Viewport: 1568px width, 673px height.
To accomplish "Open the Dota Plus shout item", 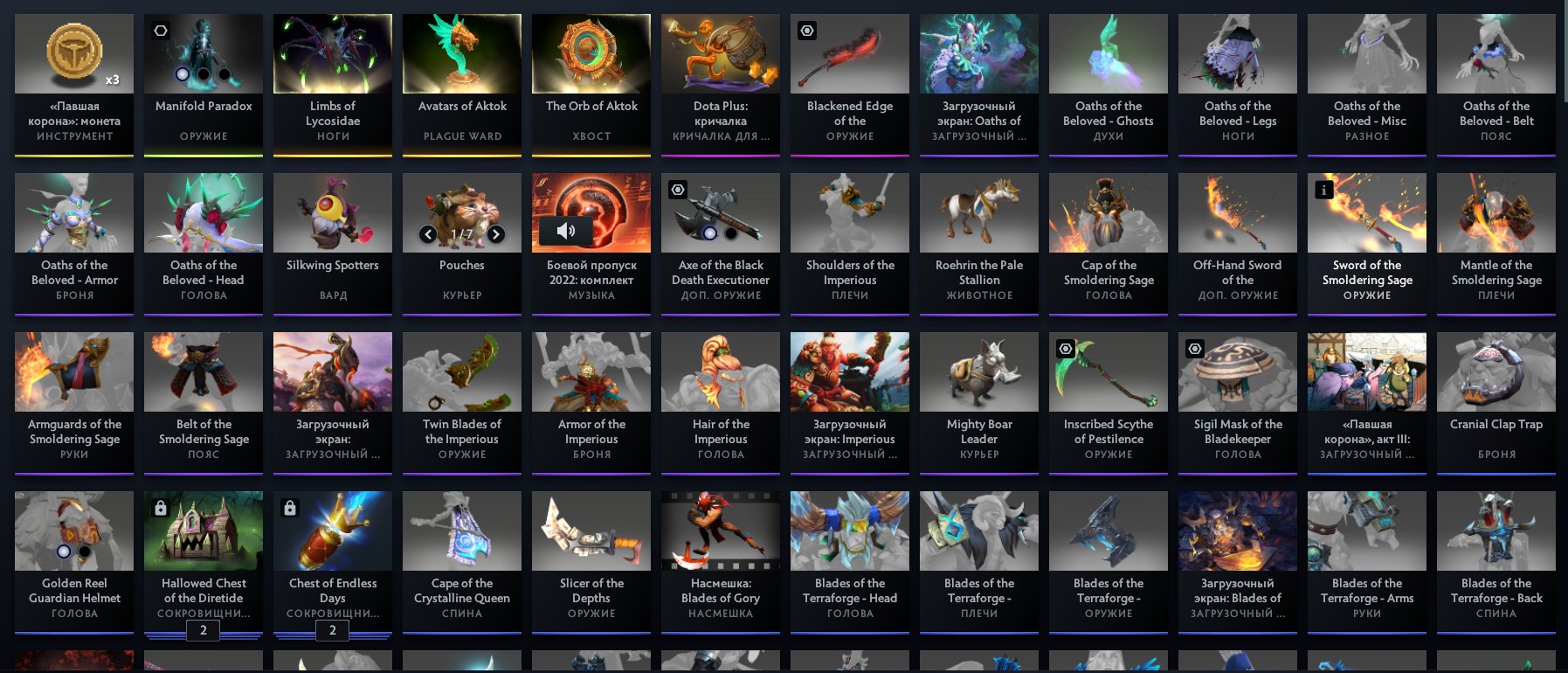I will [x=721, y=85].
